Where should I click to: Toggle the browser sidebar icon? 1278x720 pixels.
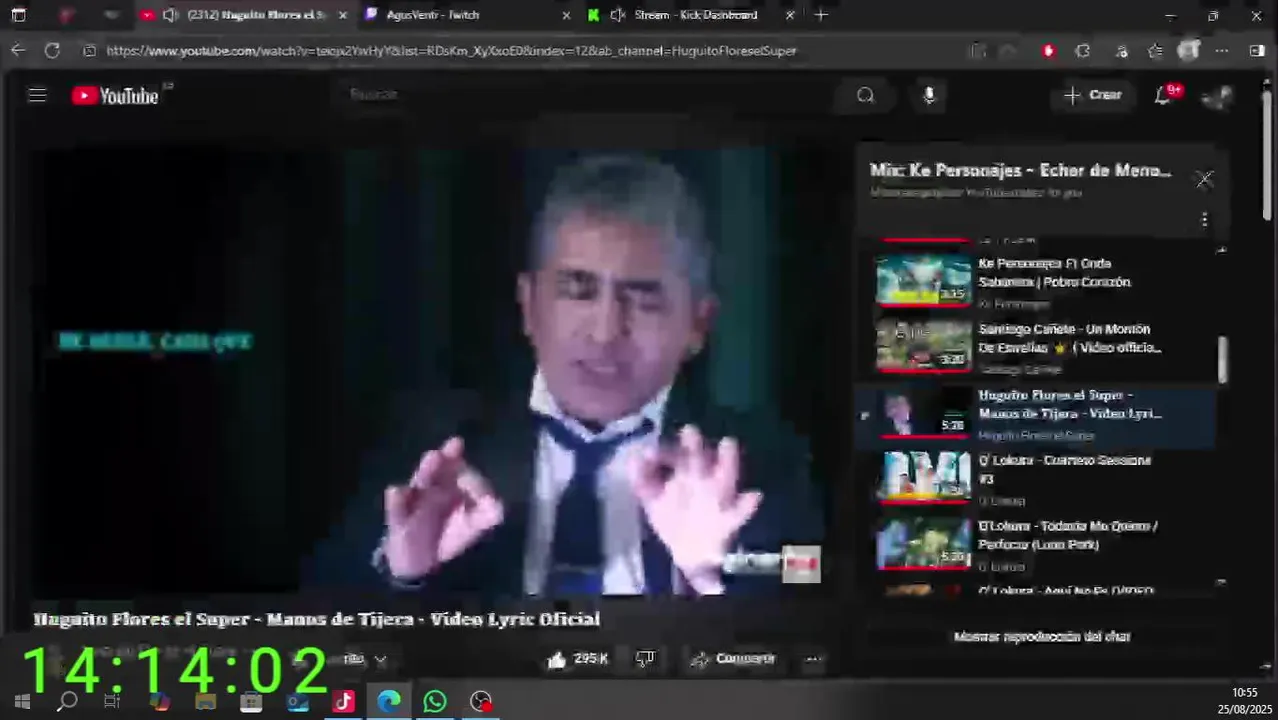coord(1257,50)
